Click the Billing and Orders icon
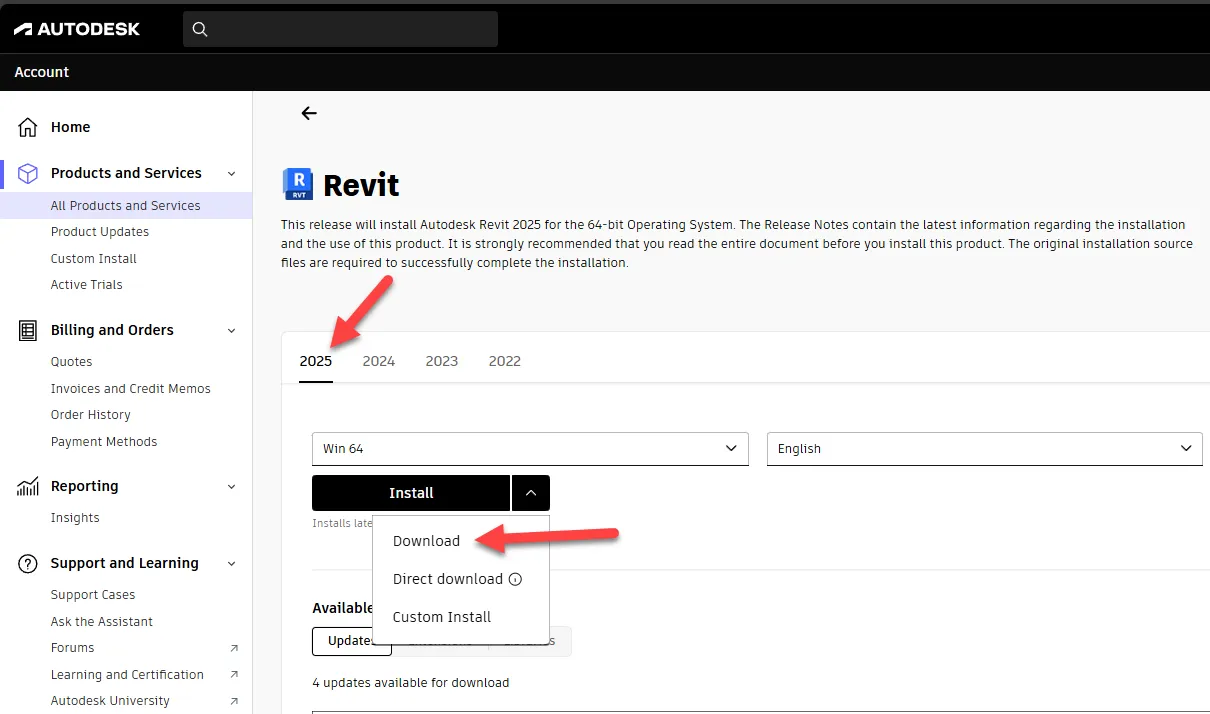Viewport: 1210px width, 714px height. pyautogui.click(x=28, y=330)
